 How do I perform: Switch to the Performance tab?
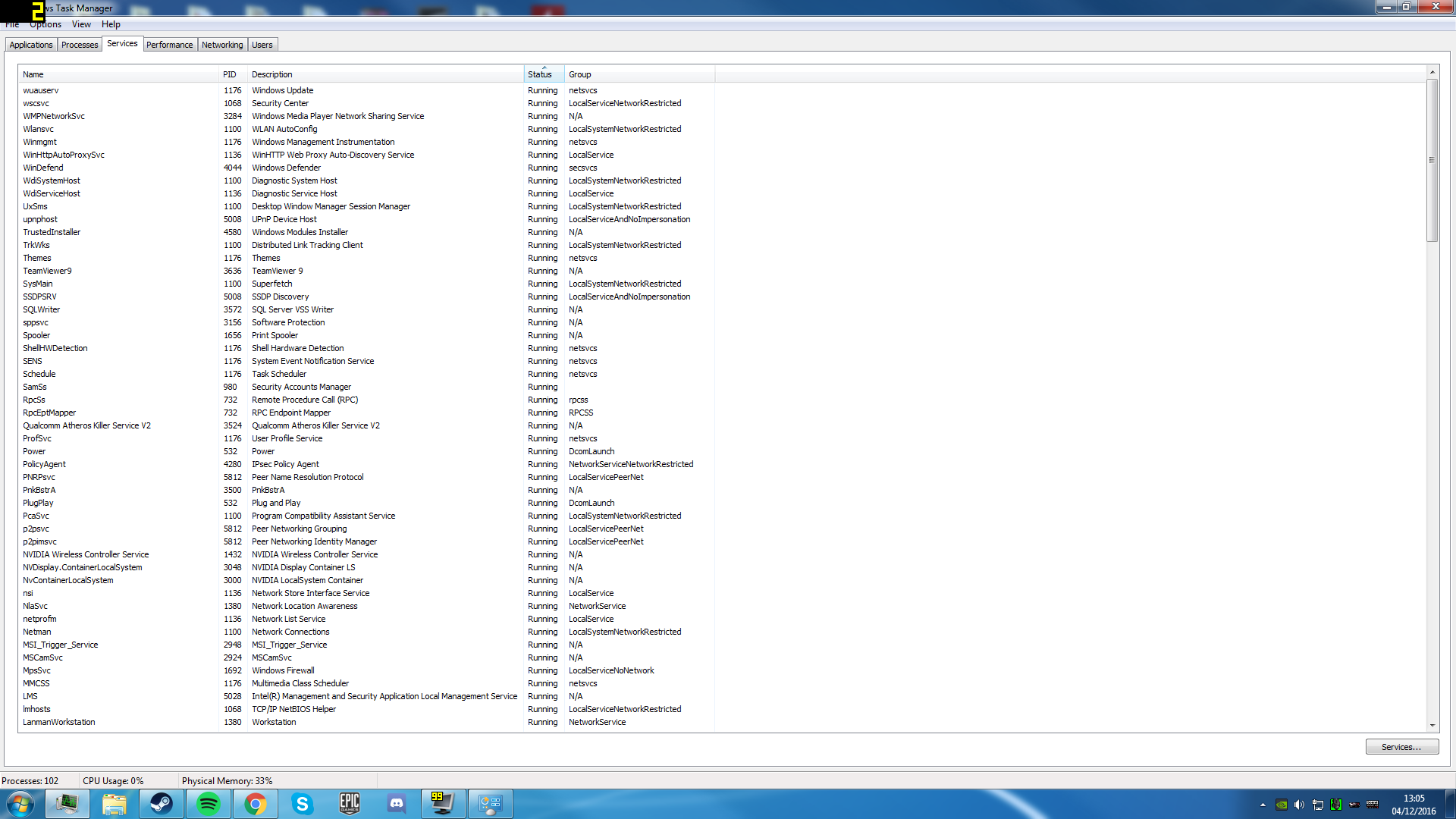pyautogui.click(x=170, y=45)
